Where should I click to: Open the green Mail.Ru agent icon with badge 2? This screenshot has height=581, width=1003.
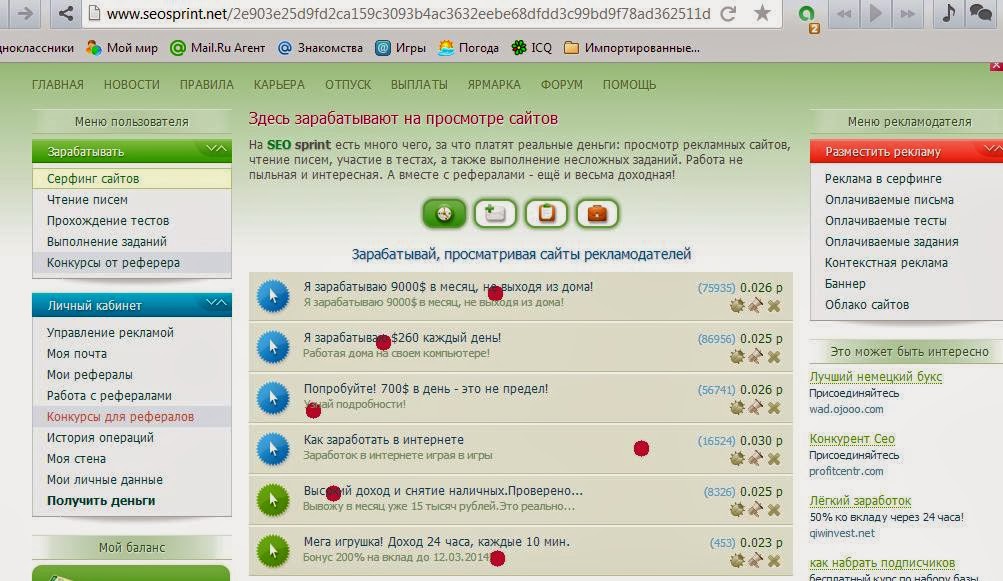tap(809, 16)
